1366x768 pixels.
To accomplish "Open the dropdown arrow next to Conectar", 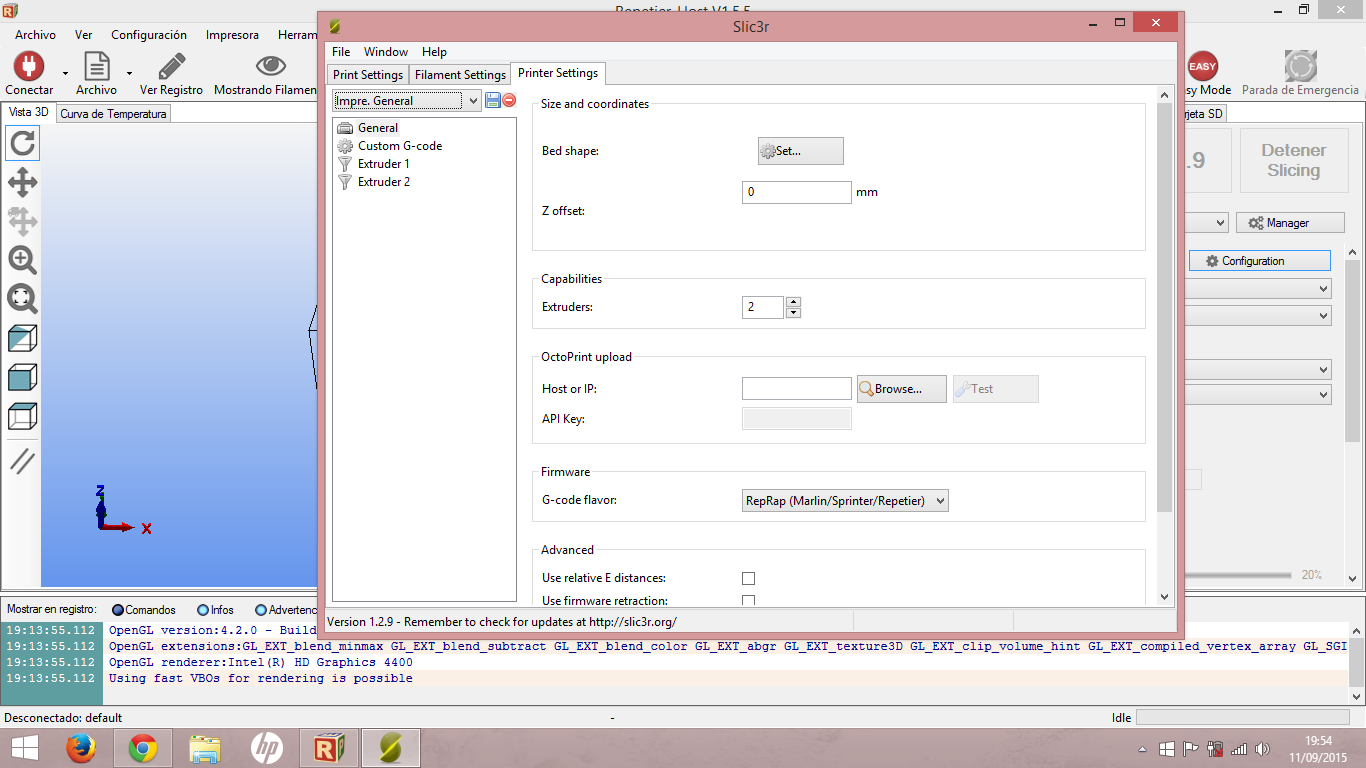I will (x=65, y=73).
